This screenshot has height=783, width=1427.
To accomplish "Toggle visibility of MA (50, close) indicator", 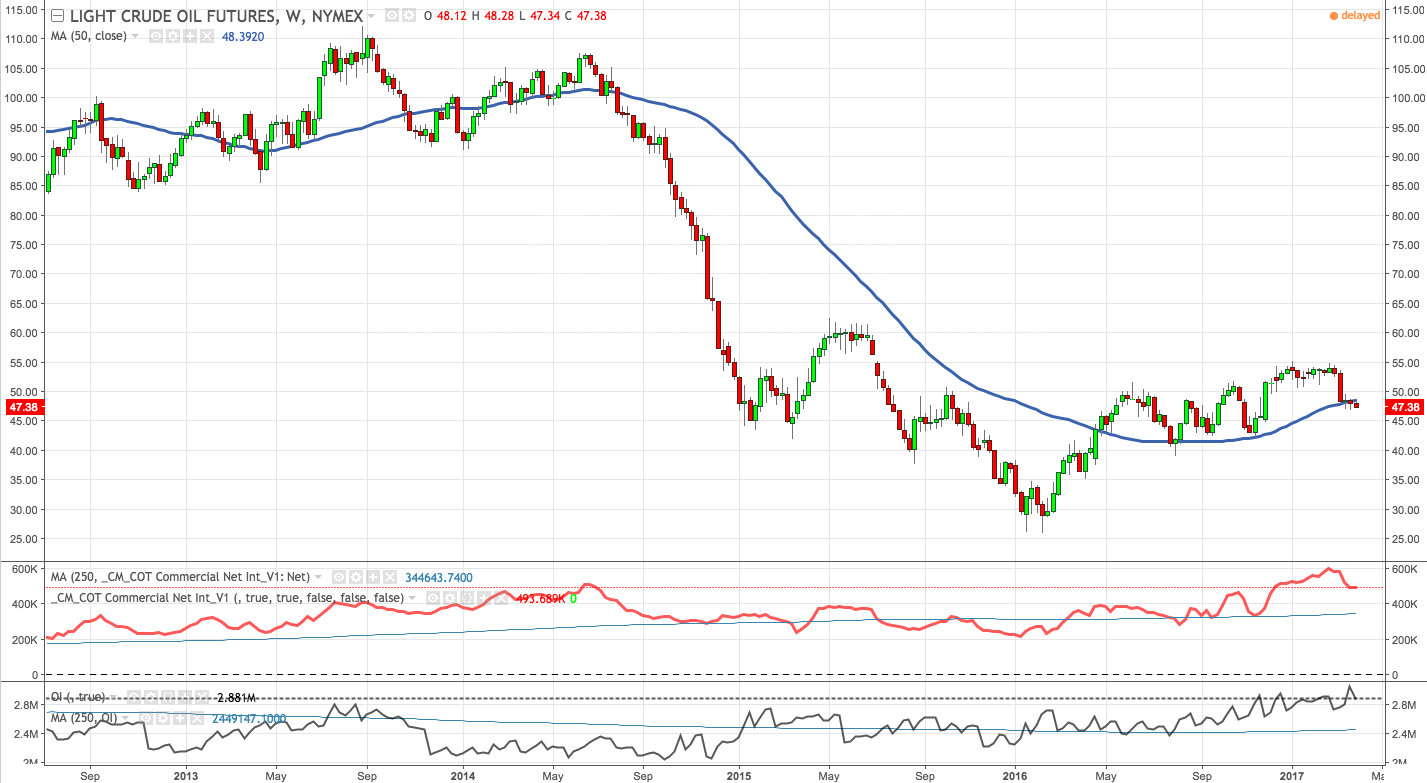I will [156, 36].
